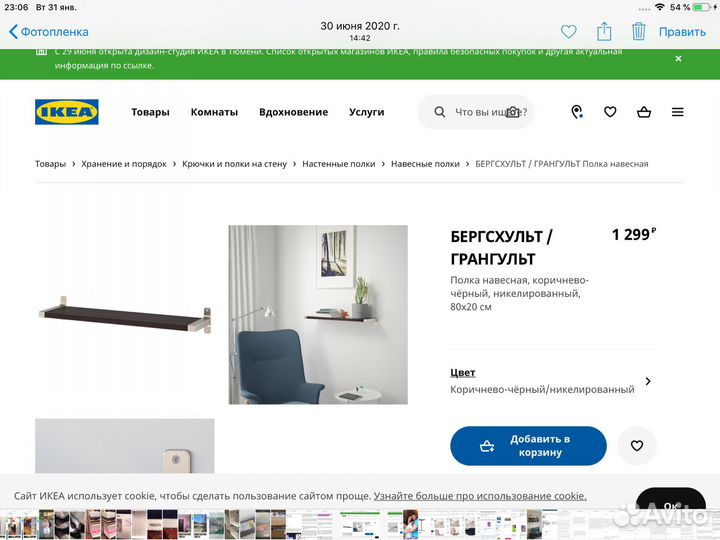Click the Wi-Fi icon in status bar
Screen dimensions: 720x540
tap(660, 7)
